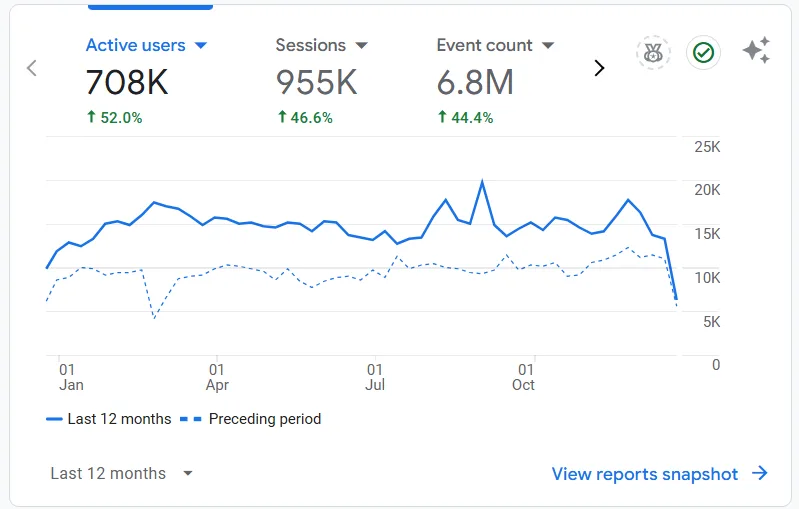Click the dashed line Preceding period legend marker
Image resolution: width=799 pixels, height=509 pixels.
tap(191, 419)
